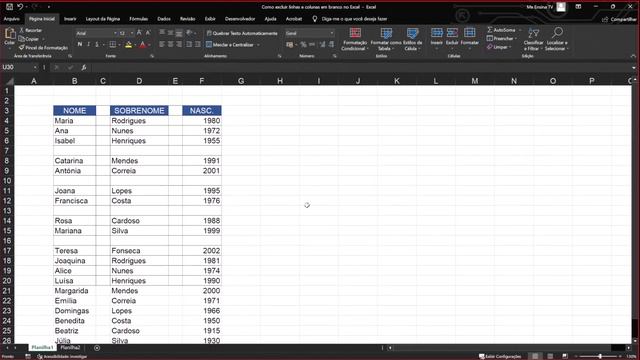Align text to bottom
The image size is (640, 360).
pos(179,33)
